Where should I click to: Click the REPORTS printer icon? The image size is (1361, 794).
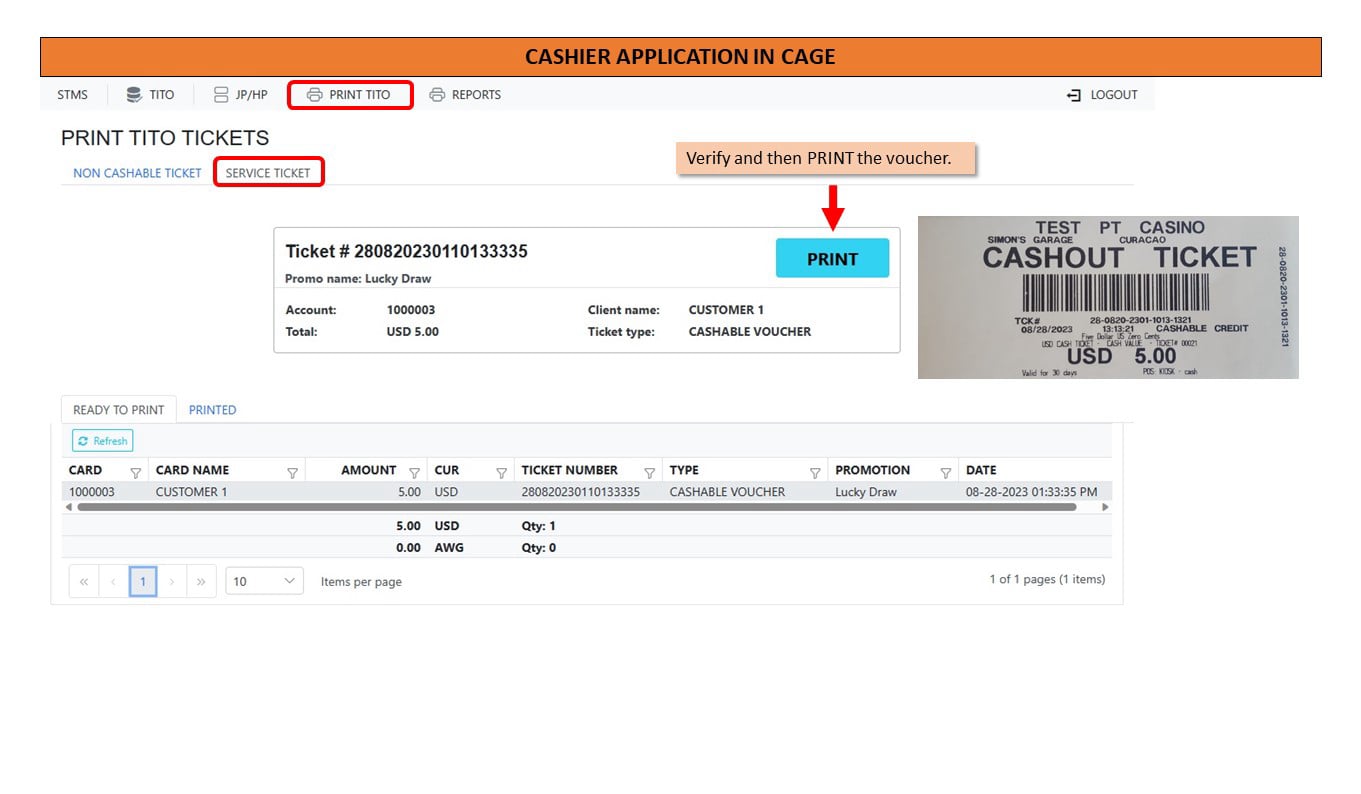[437, 95]
